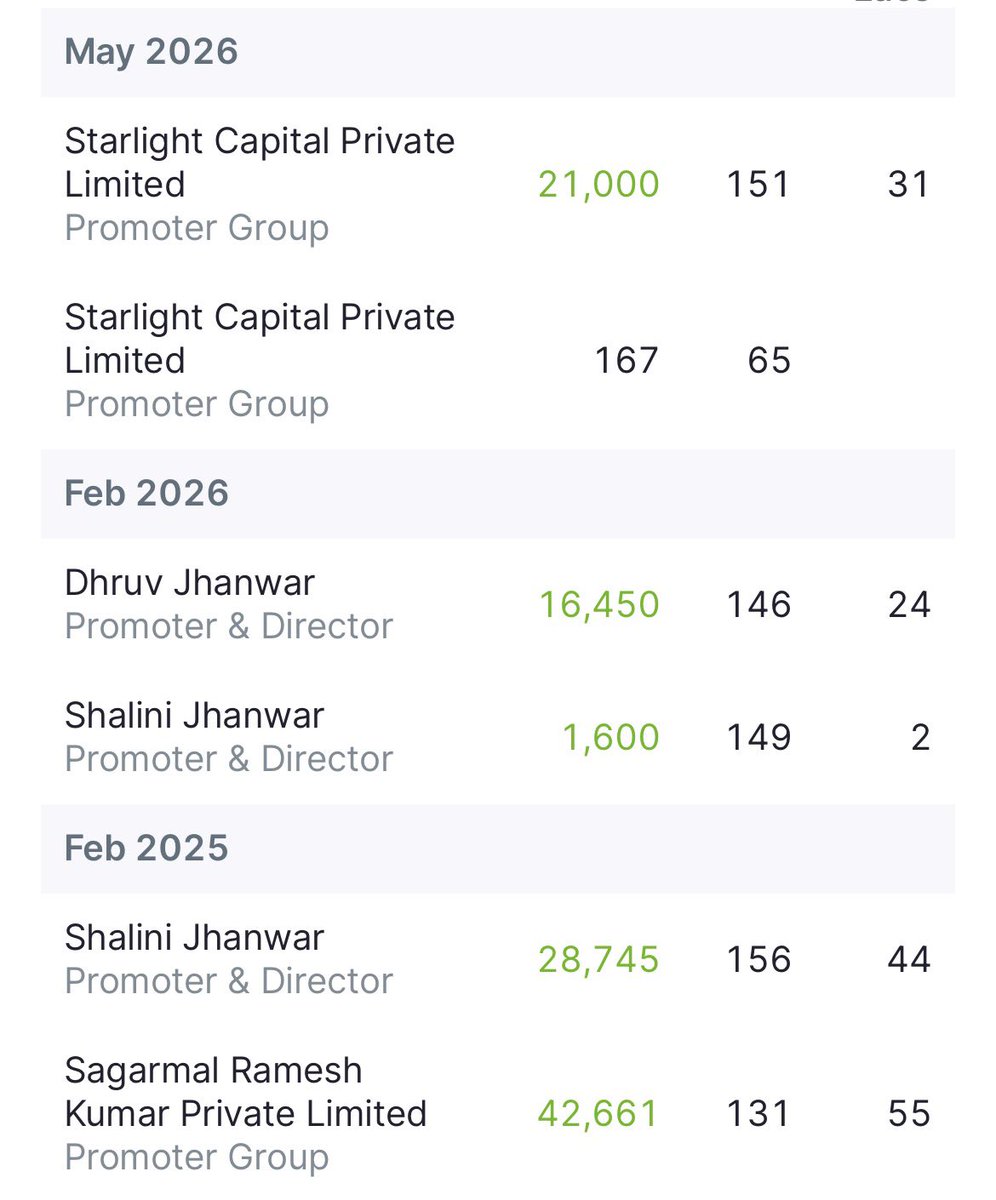Click the price 151 in the Starlight row
Screen dimensions: 996x1200
(x=758, y=184)
